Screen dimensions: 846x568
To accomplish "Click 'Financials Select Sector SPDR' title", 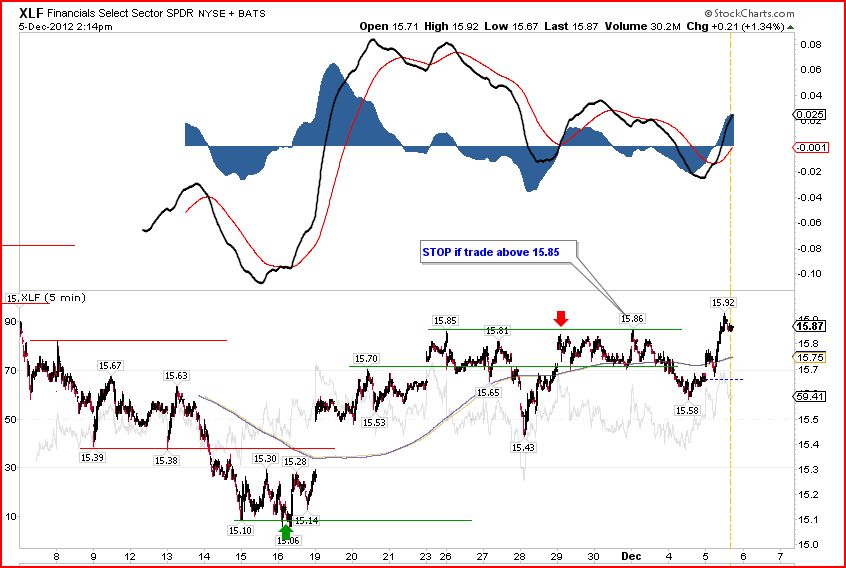I will pyautogui.click(x=120, y=13).
